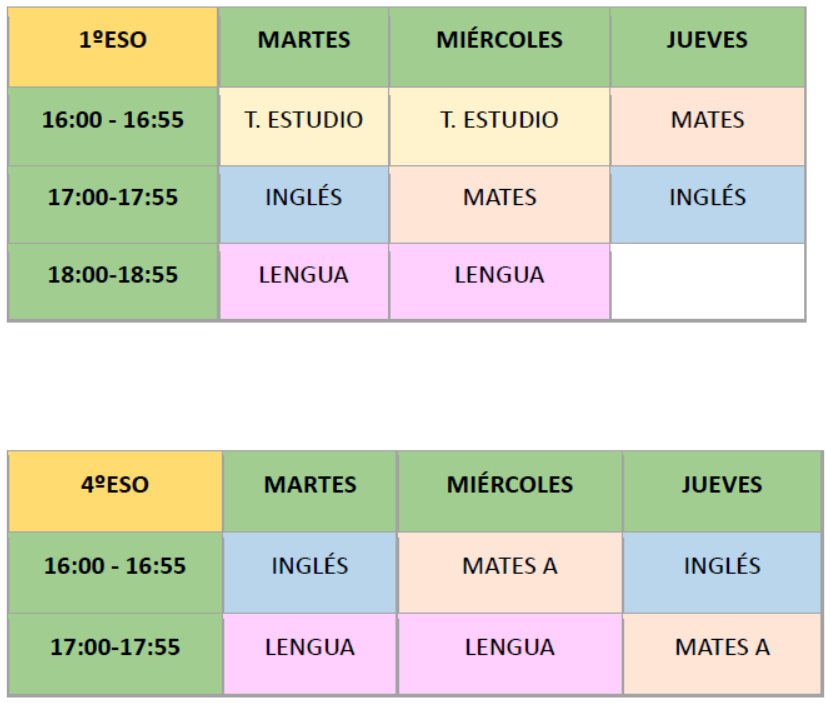Select 1ºESO Wednesday T. ESTUDIO cell

pyautogui.click(x=499, y=120)
